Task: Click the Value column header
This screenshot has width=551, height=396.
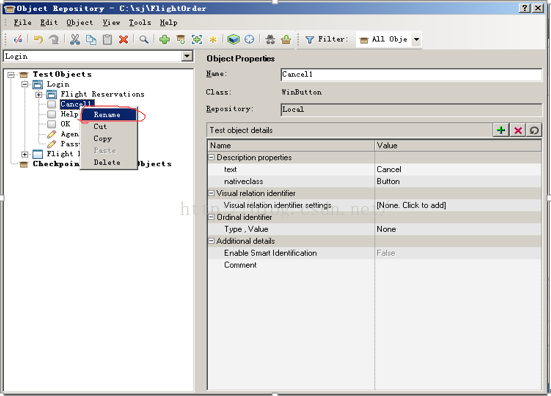Action: point(458,145)
